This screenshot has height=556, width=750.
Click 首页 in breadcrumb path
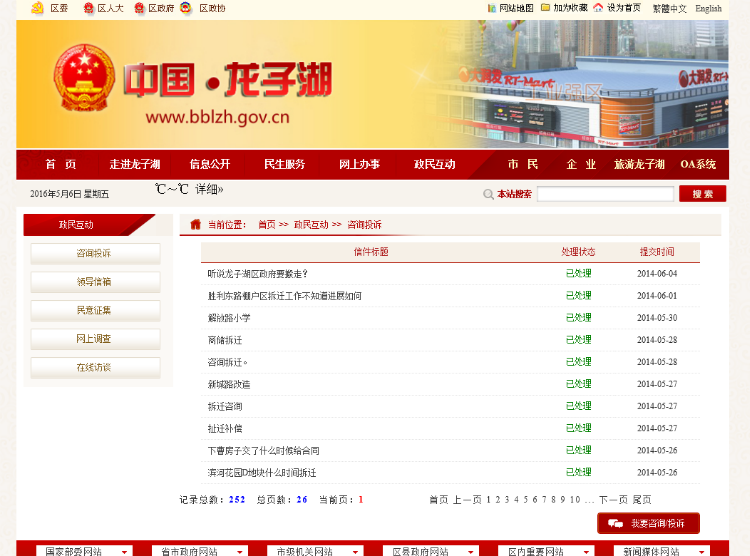coord(267,224)
